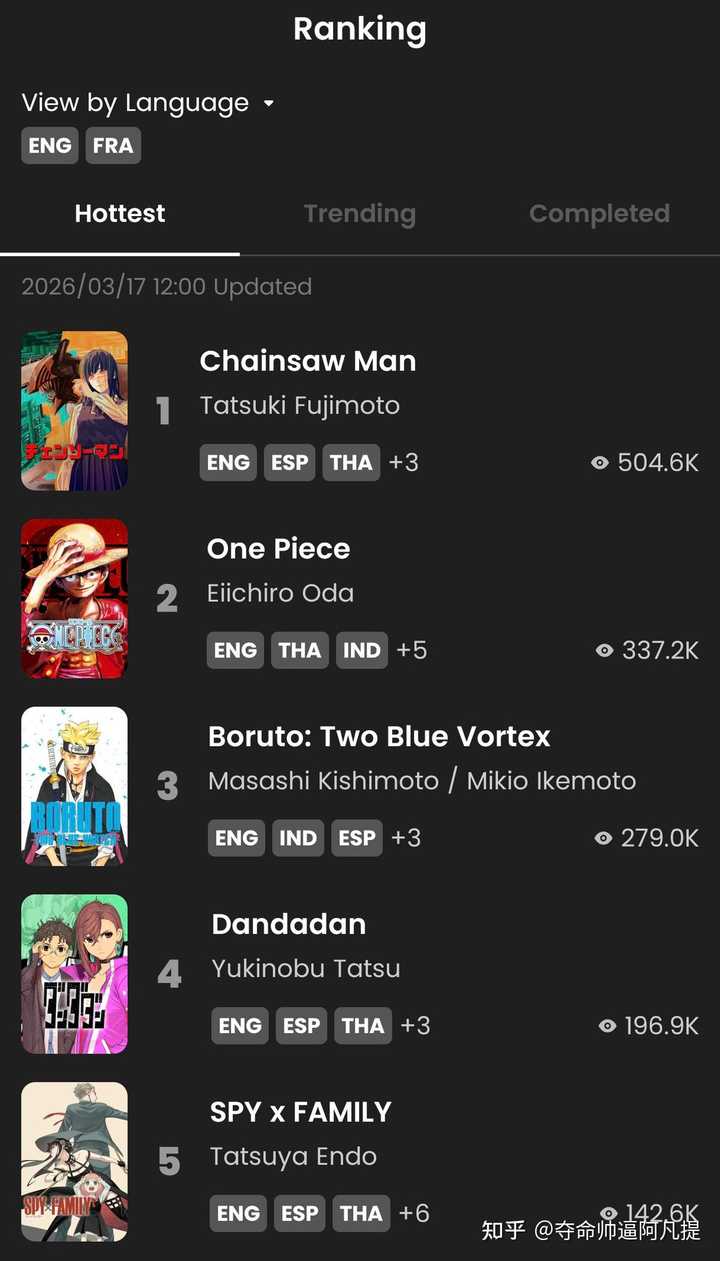Viewport: 720px width, 1261px height.
Task: Open the One Piece cover thumbnail
Action: (75, 598)
